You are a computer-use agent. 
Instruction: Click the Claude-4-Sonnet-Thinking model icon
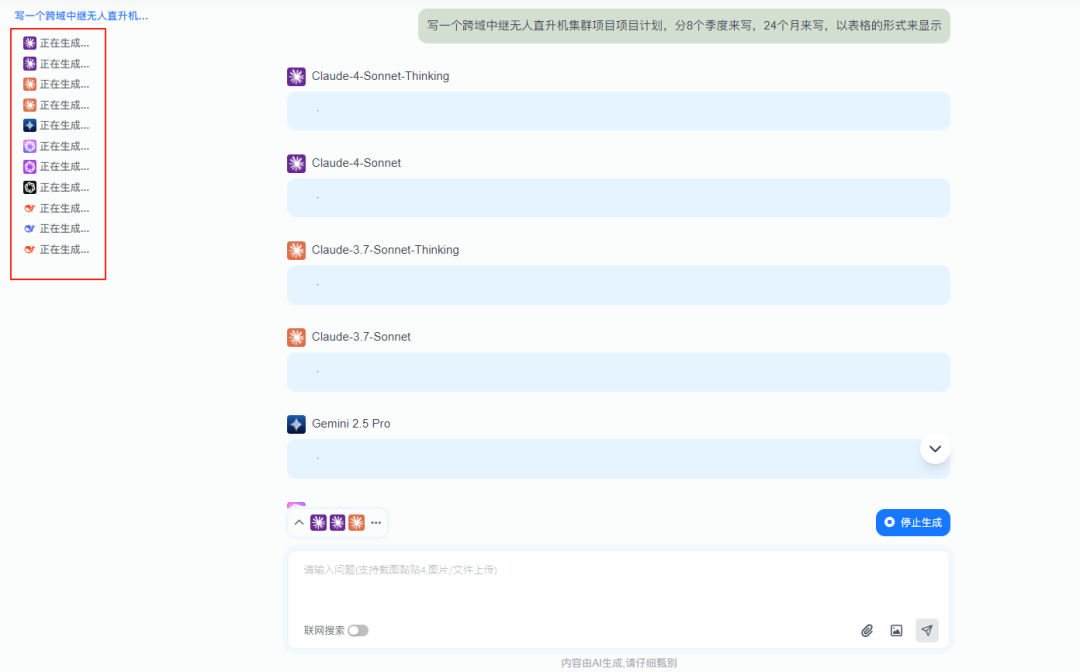[x=296, y=76]
